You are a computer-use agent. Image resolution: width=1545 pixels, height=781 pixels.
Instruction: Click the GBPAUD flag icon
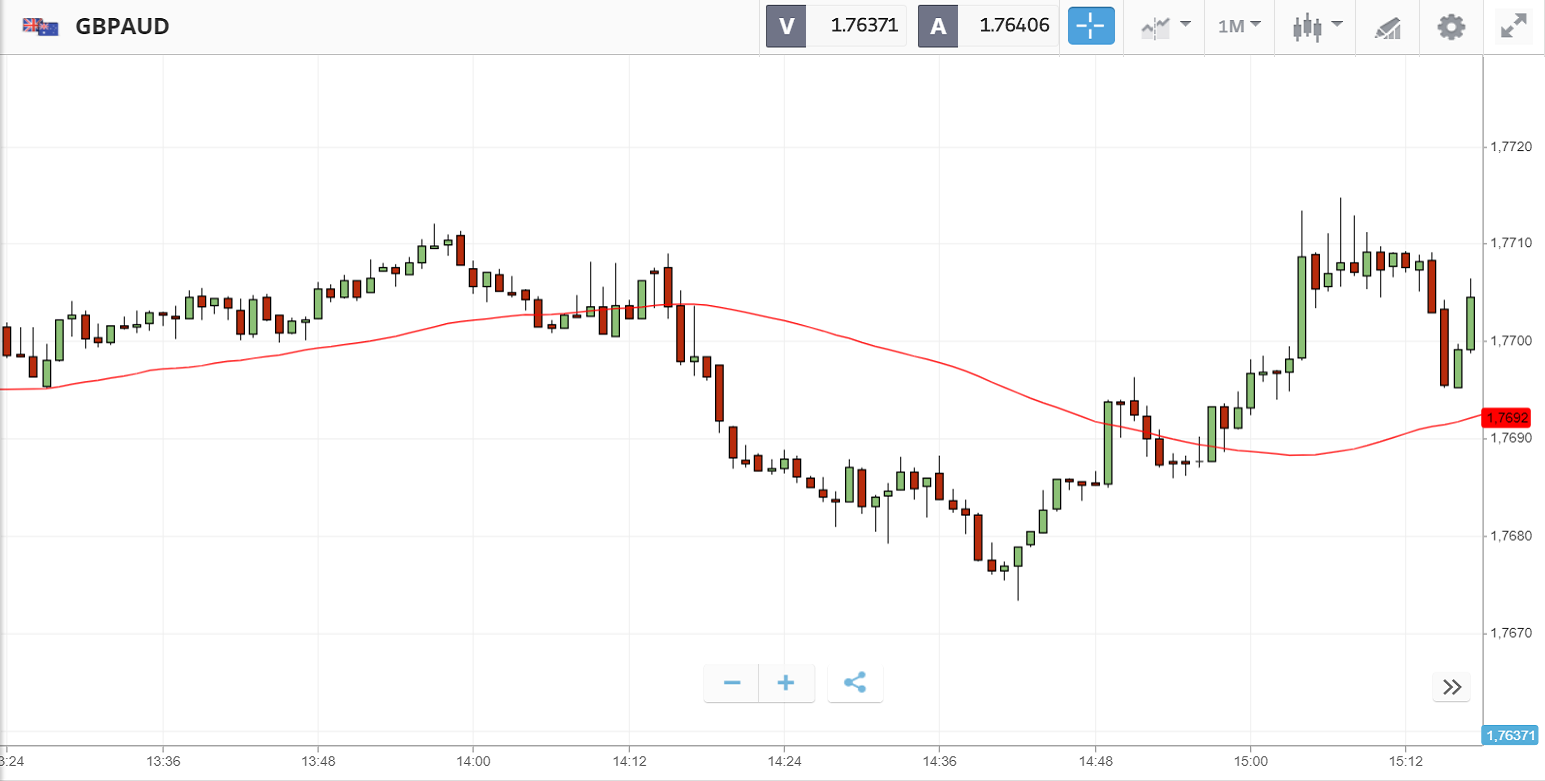coord(40,27)
